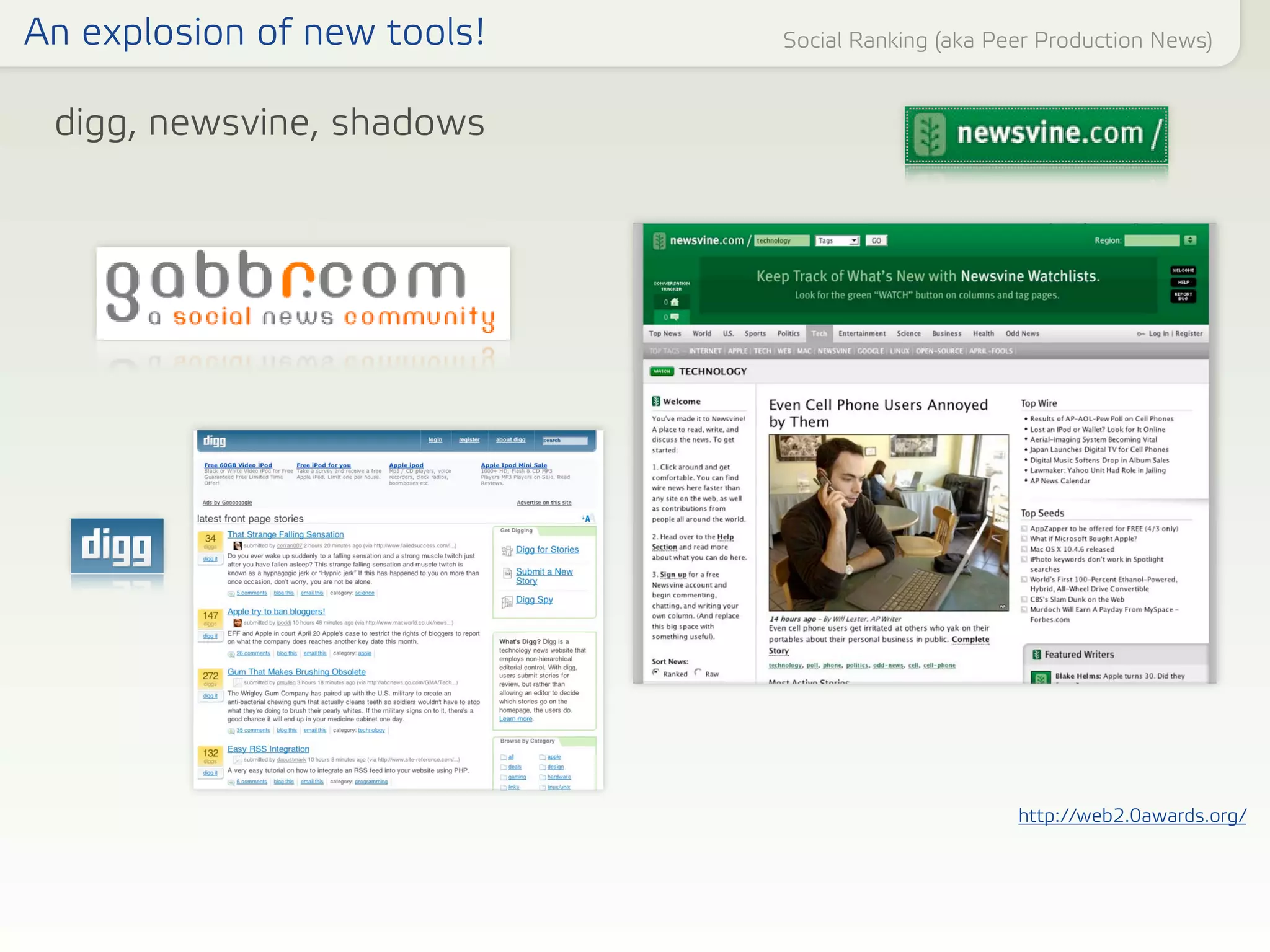Switch to the World tab
This screenshot has height=952, width=1270.
pyautogui.click(x=702, y=333)
